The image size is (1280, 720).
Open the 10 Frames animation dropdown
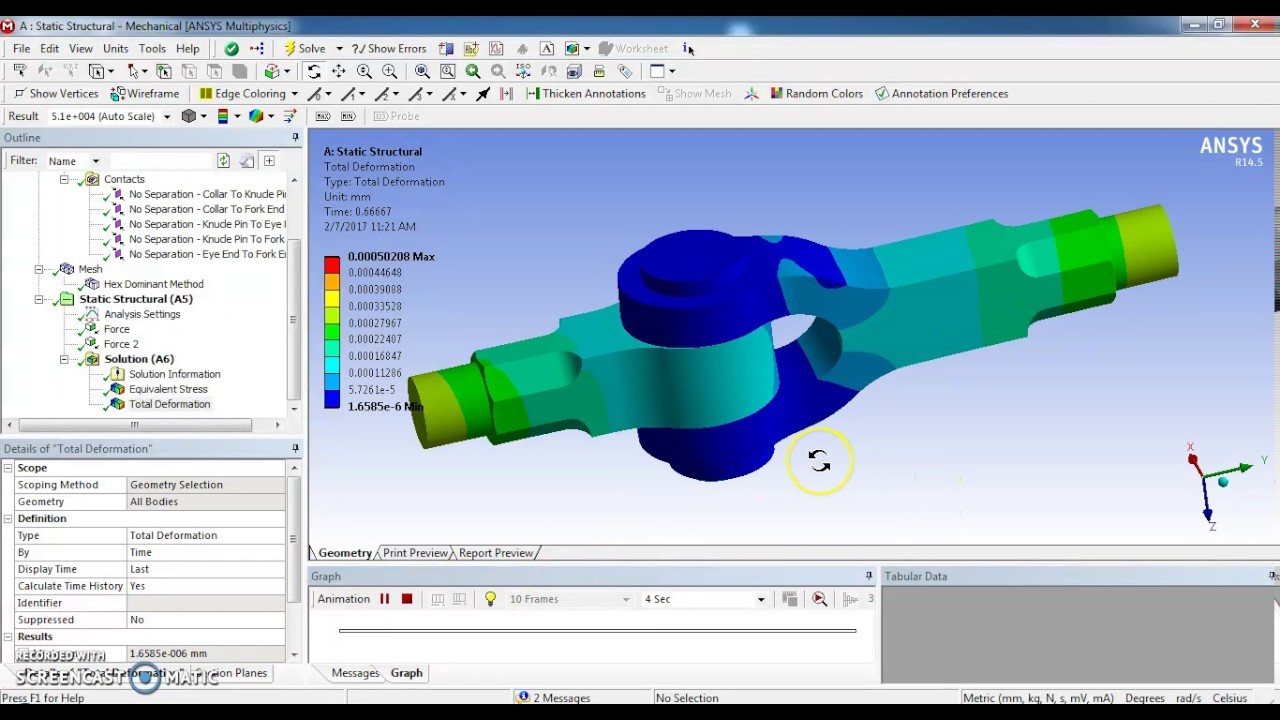(x=625, y=598)
